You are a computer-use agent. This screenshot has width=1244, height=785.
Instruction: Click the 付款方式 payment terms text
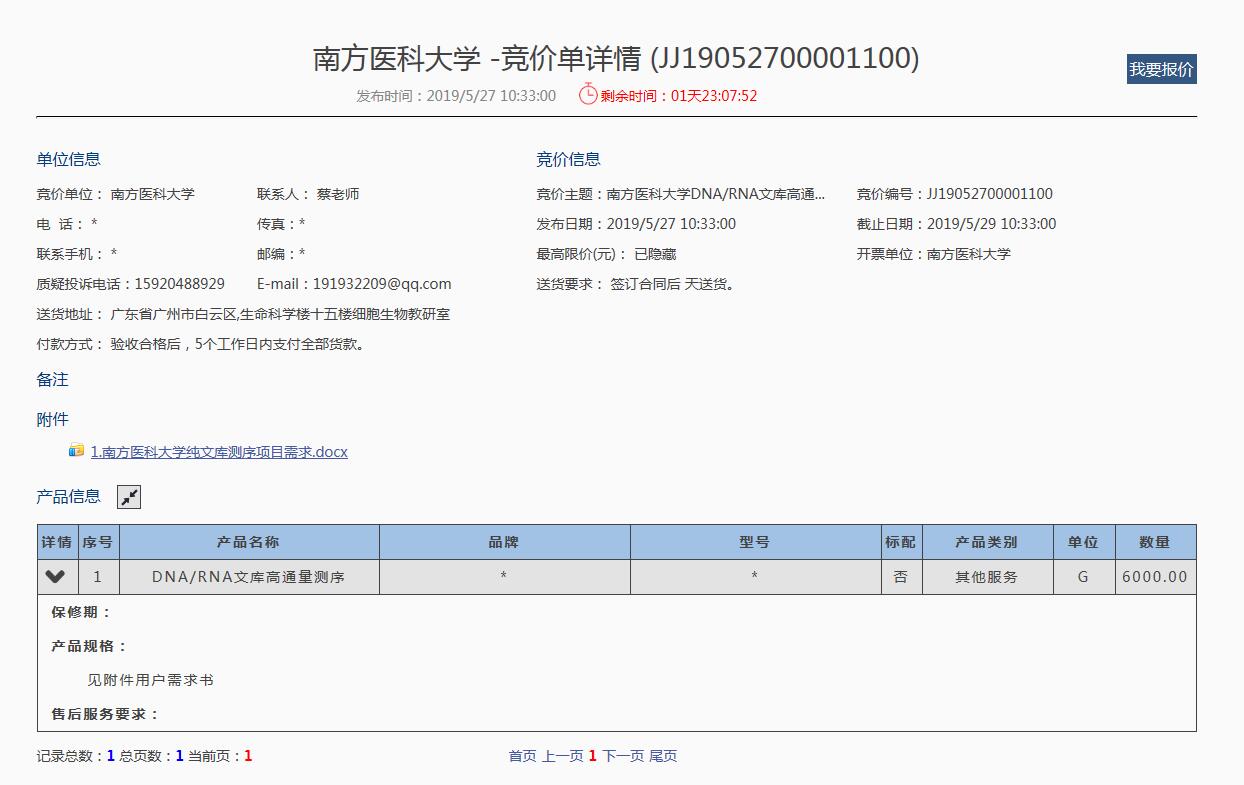coord(238,344)
